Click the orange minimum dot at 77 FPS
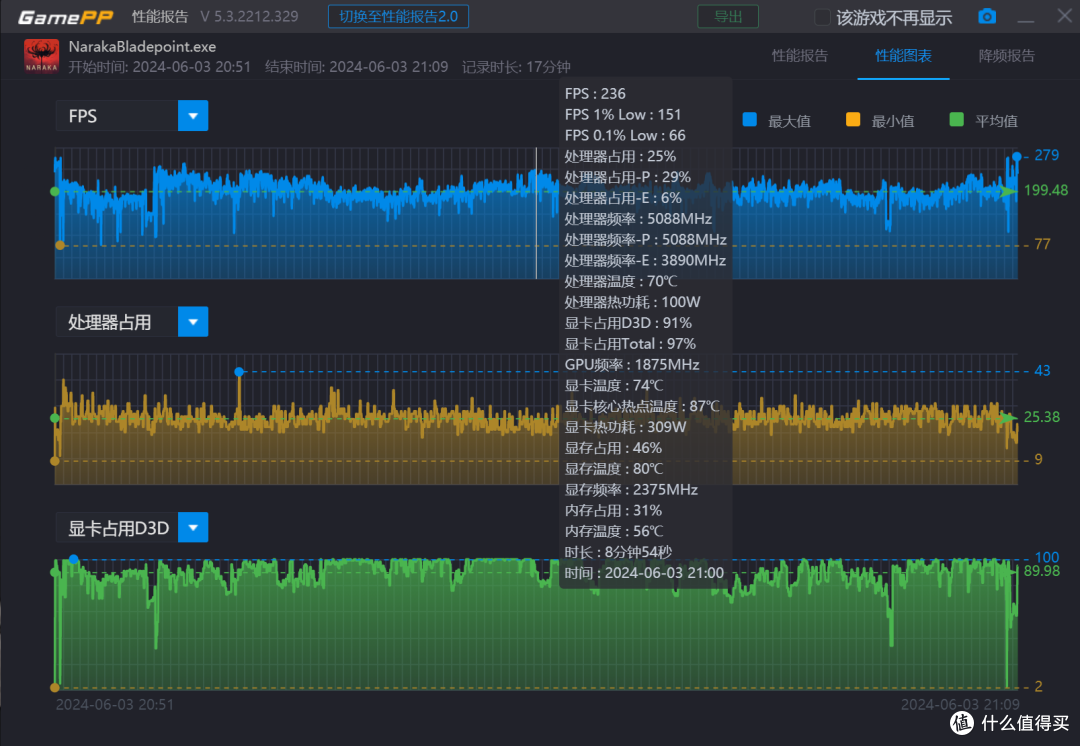This screenshot has height=746, width=1080. [x=60, y=245]
